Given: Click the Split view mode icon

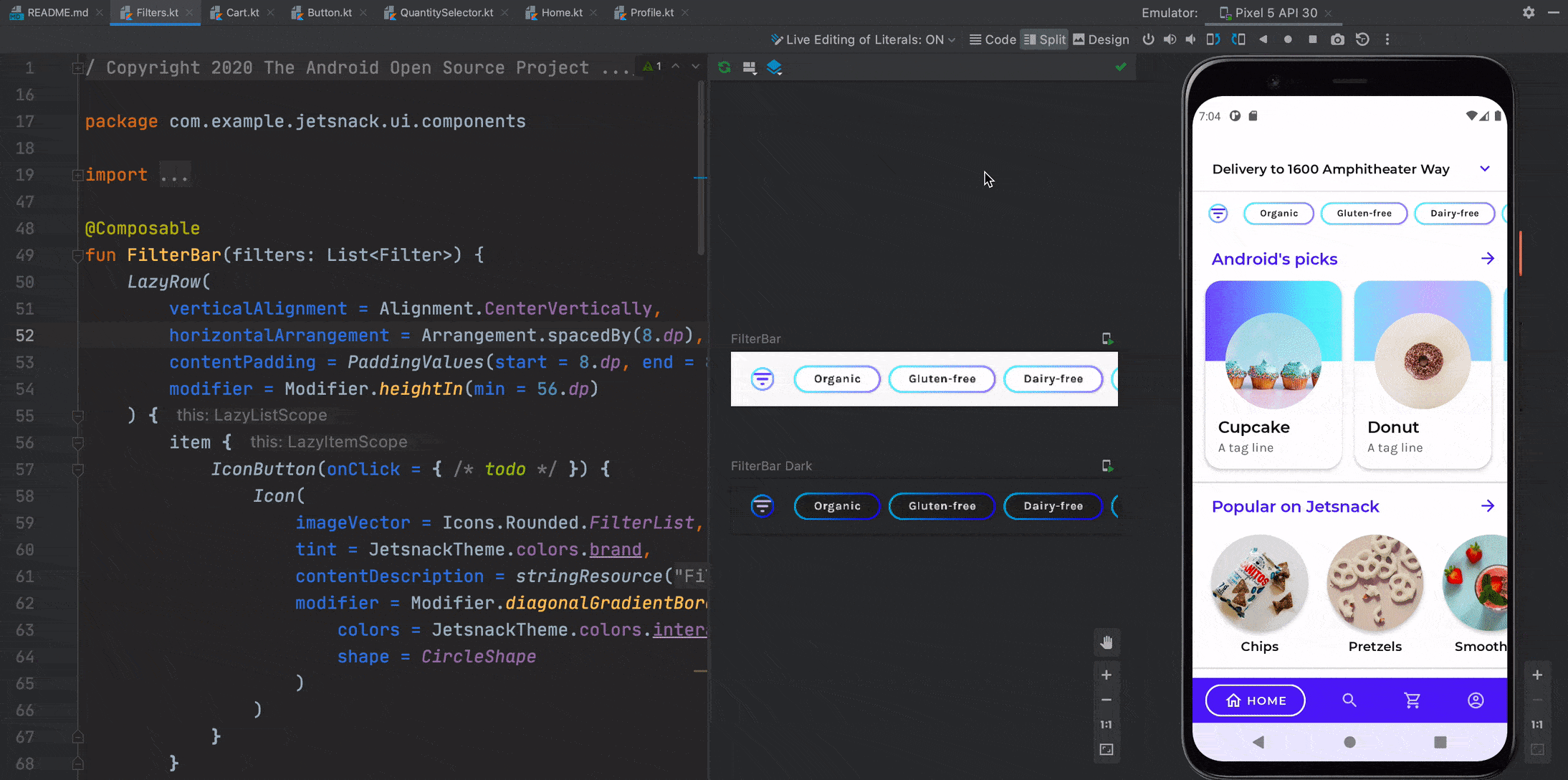Looking at the screenshot, I should click(1043, 39).
